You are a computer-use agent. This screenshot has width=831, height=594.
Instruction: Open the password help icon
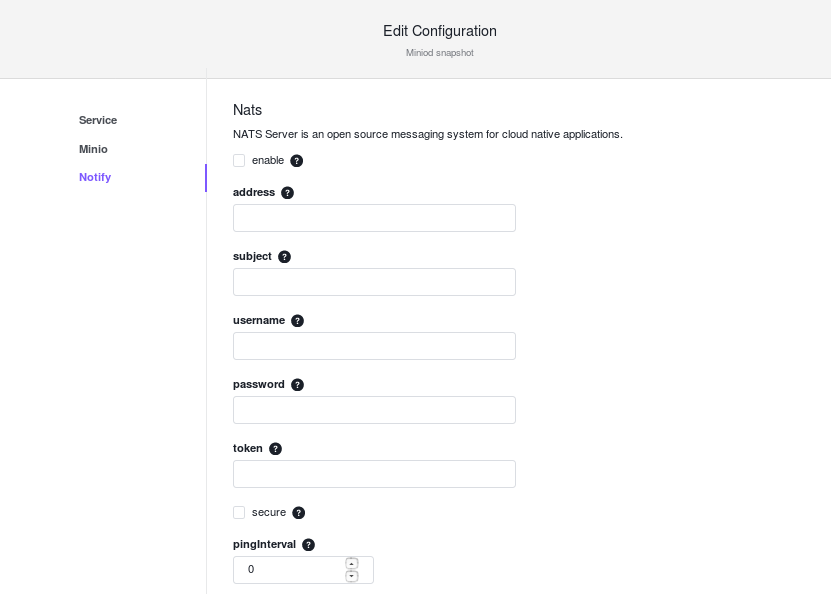pyautogui.click(x=297, y=385)
